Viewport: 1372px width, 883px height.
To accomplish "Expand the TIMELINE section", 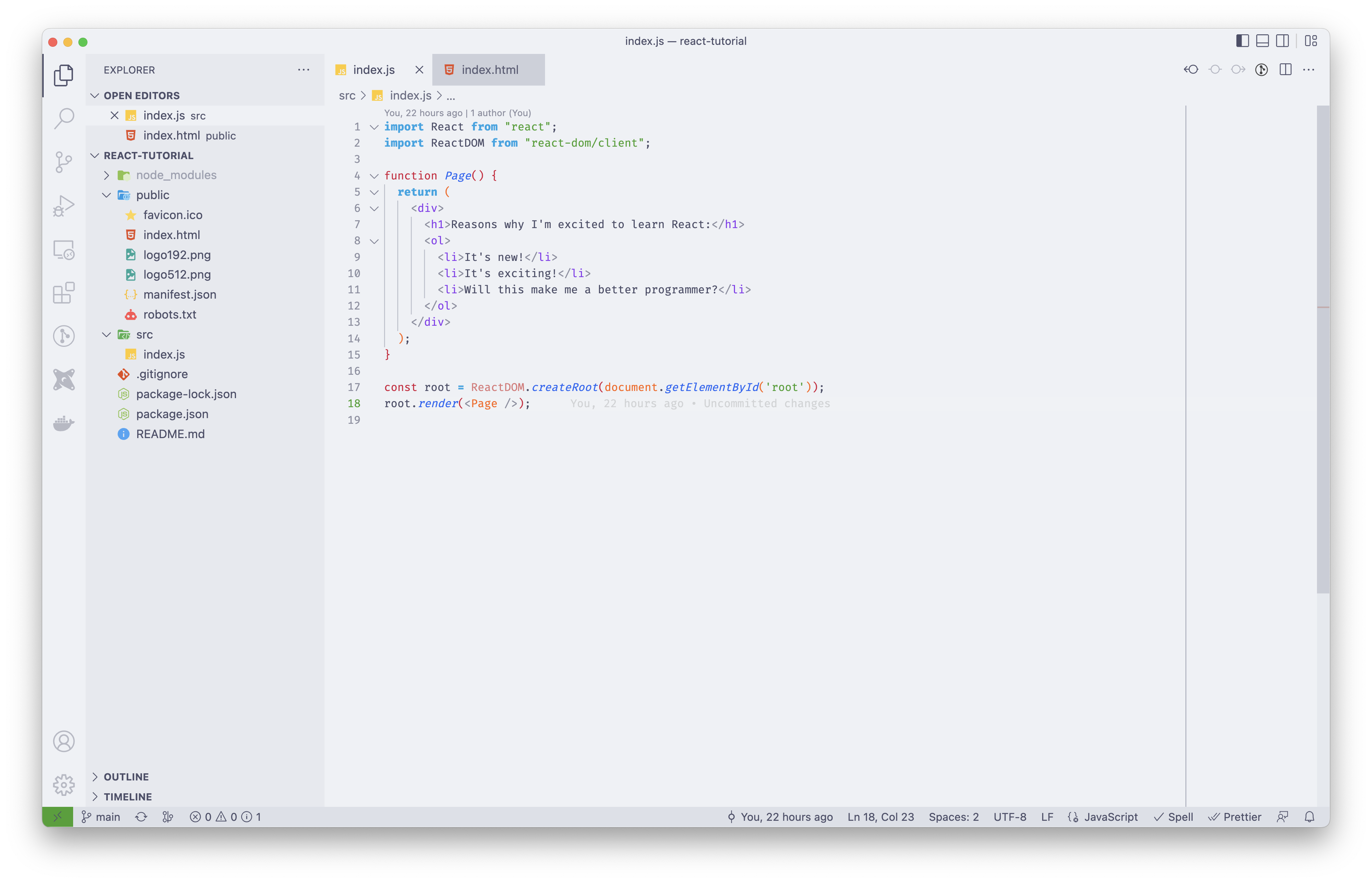I will pyautogui.click(x=129, y=796).
